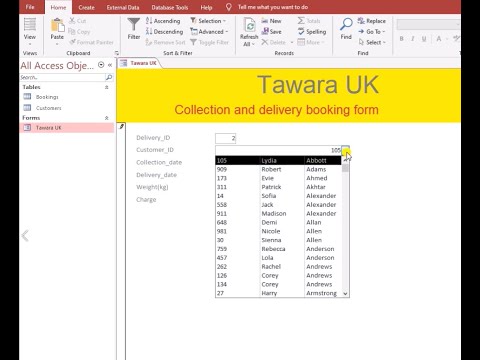The width and height of the screenshot is (480, 360).
Task: Select customer 27 Harry Armstrong
Action: point(278,293)
